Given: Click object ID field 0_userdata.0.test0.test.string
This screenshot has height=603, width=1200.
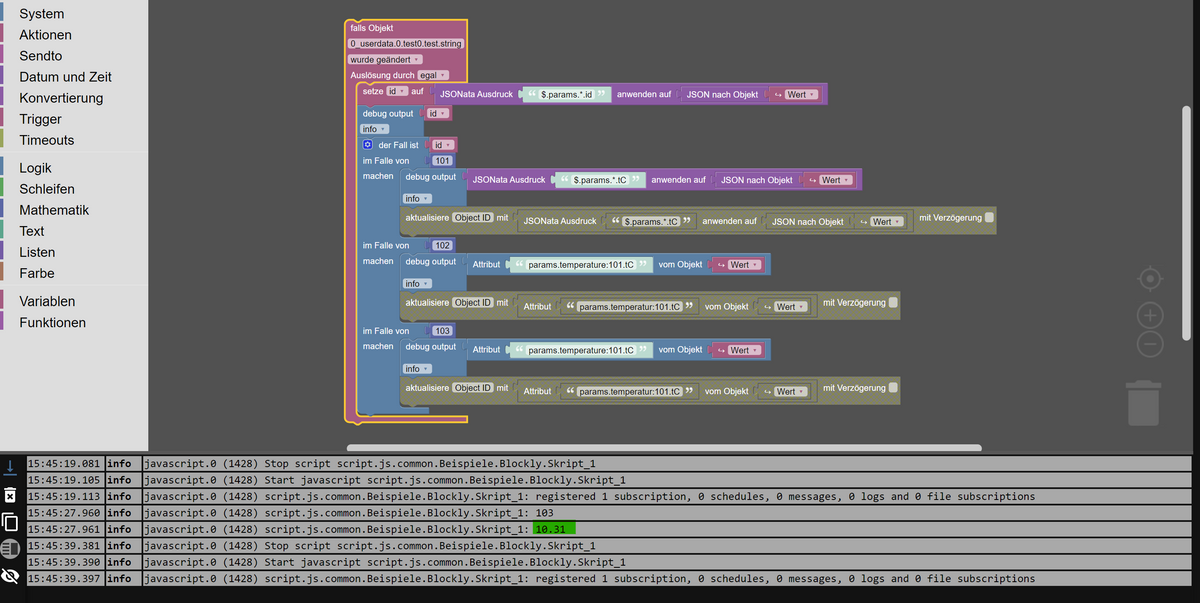Looking at the screenshot, I should point(405,44).
